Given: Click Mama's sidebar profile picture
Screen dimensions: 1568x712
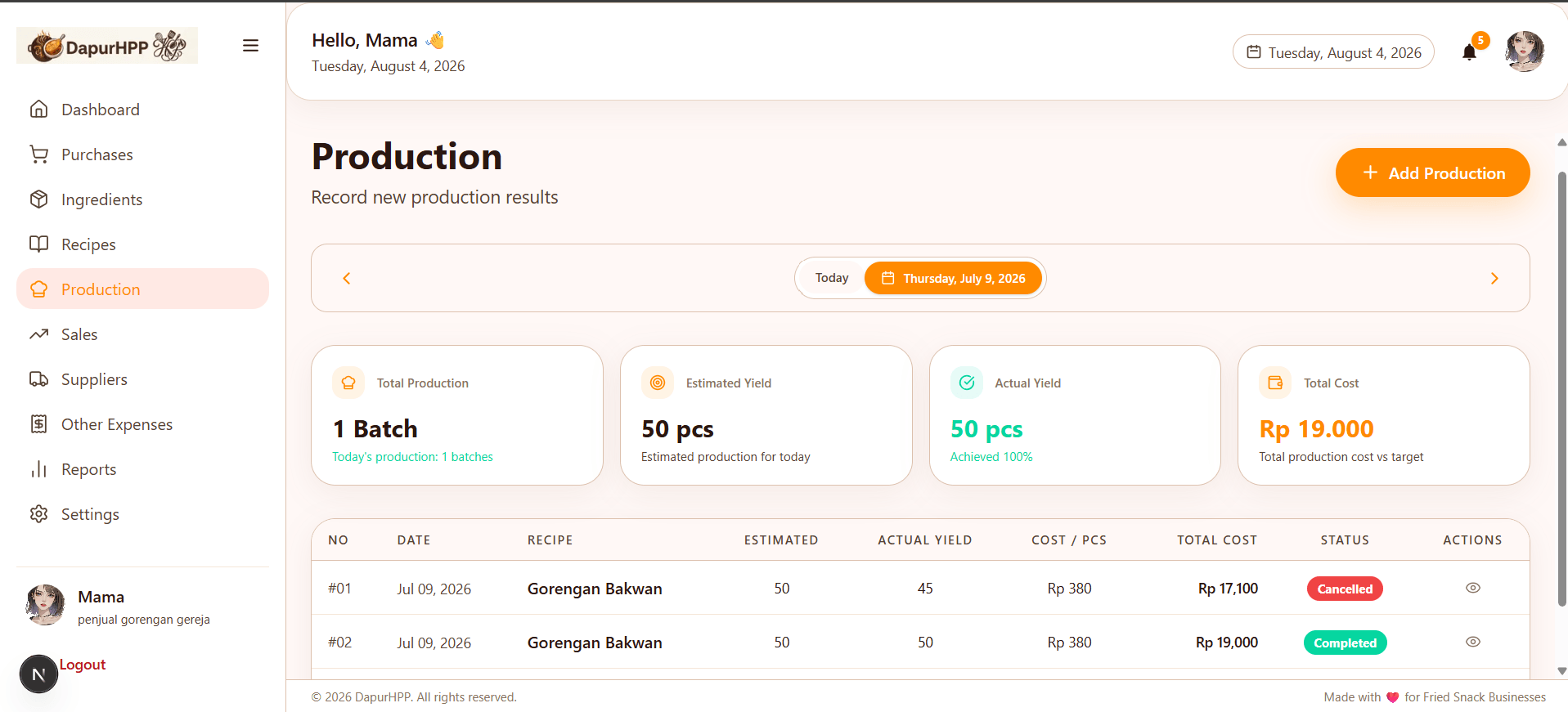Looking at the screenshot, I should (46, 605).
